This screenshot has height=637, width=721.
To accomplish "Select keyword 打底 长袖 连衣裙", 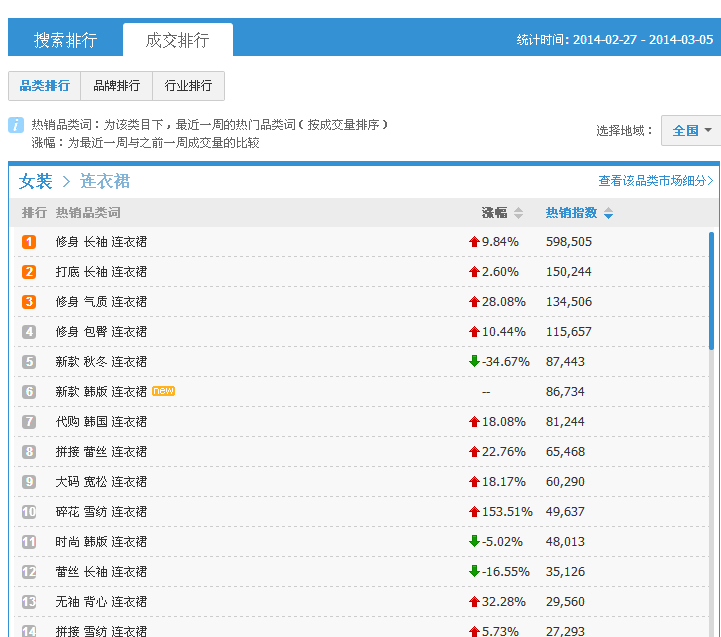I will (101, 272).
